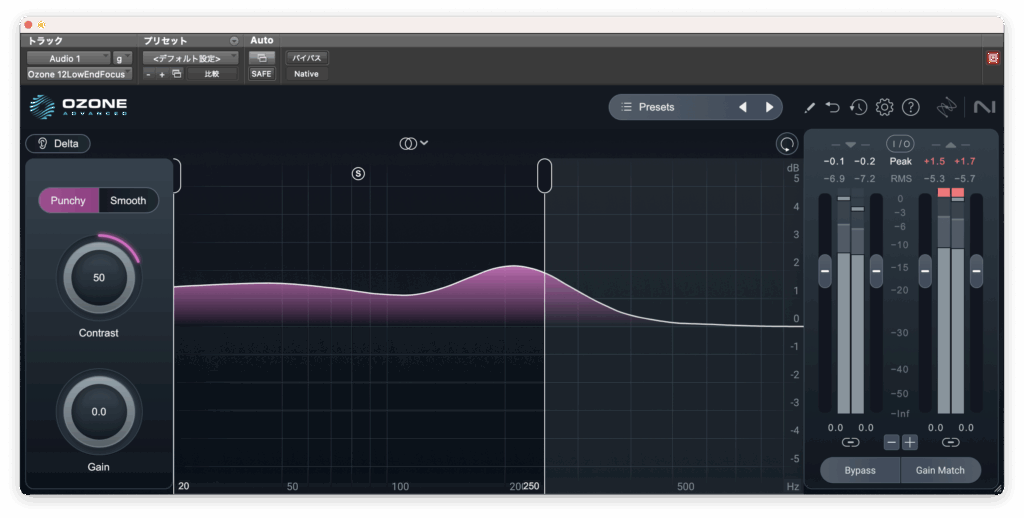Link the input gain channels

tap(850, 442)
